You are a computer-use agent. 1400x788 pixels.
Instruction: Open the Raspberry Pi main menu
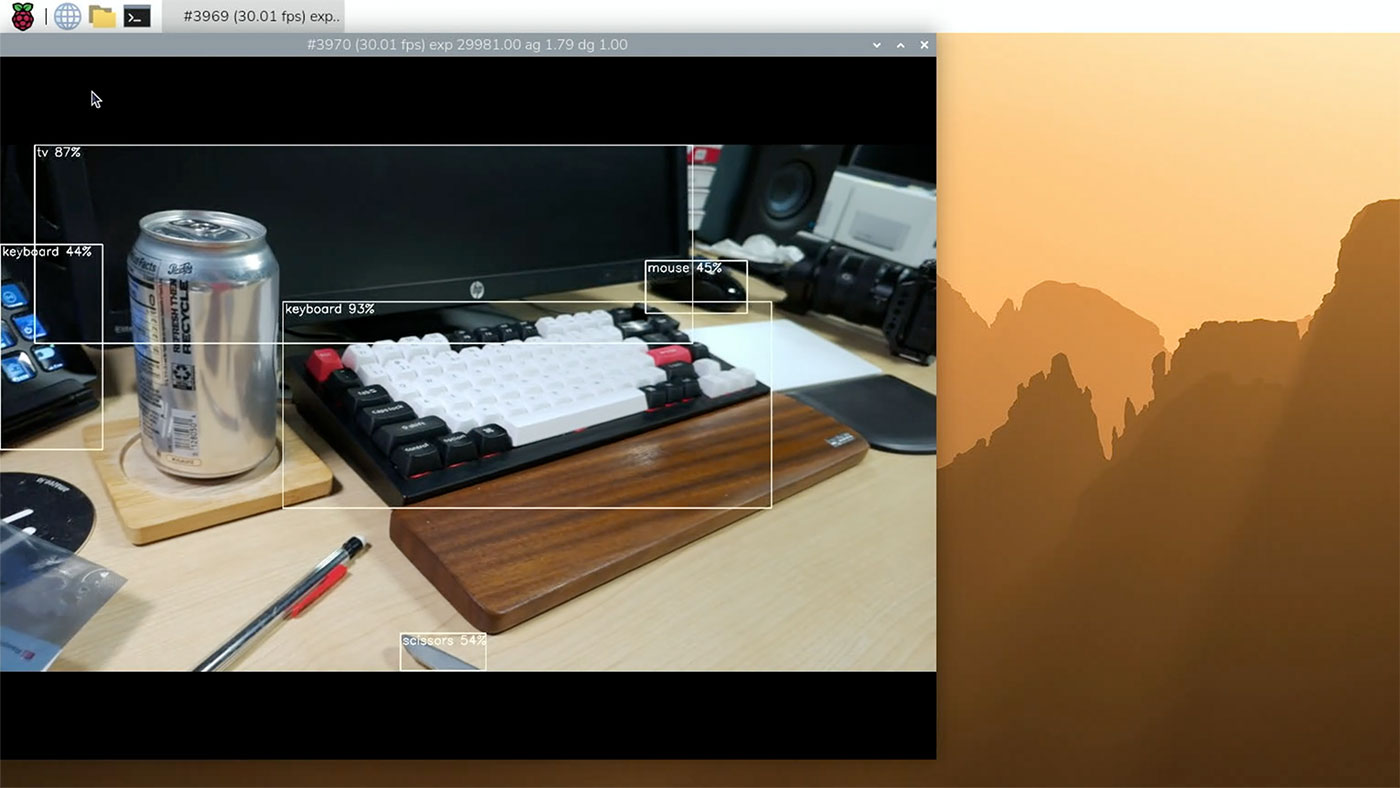22,16
